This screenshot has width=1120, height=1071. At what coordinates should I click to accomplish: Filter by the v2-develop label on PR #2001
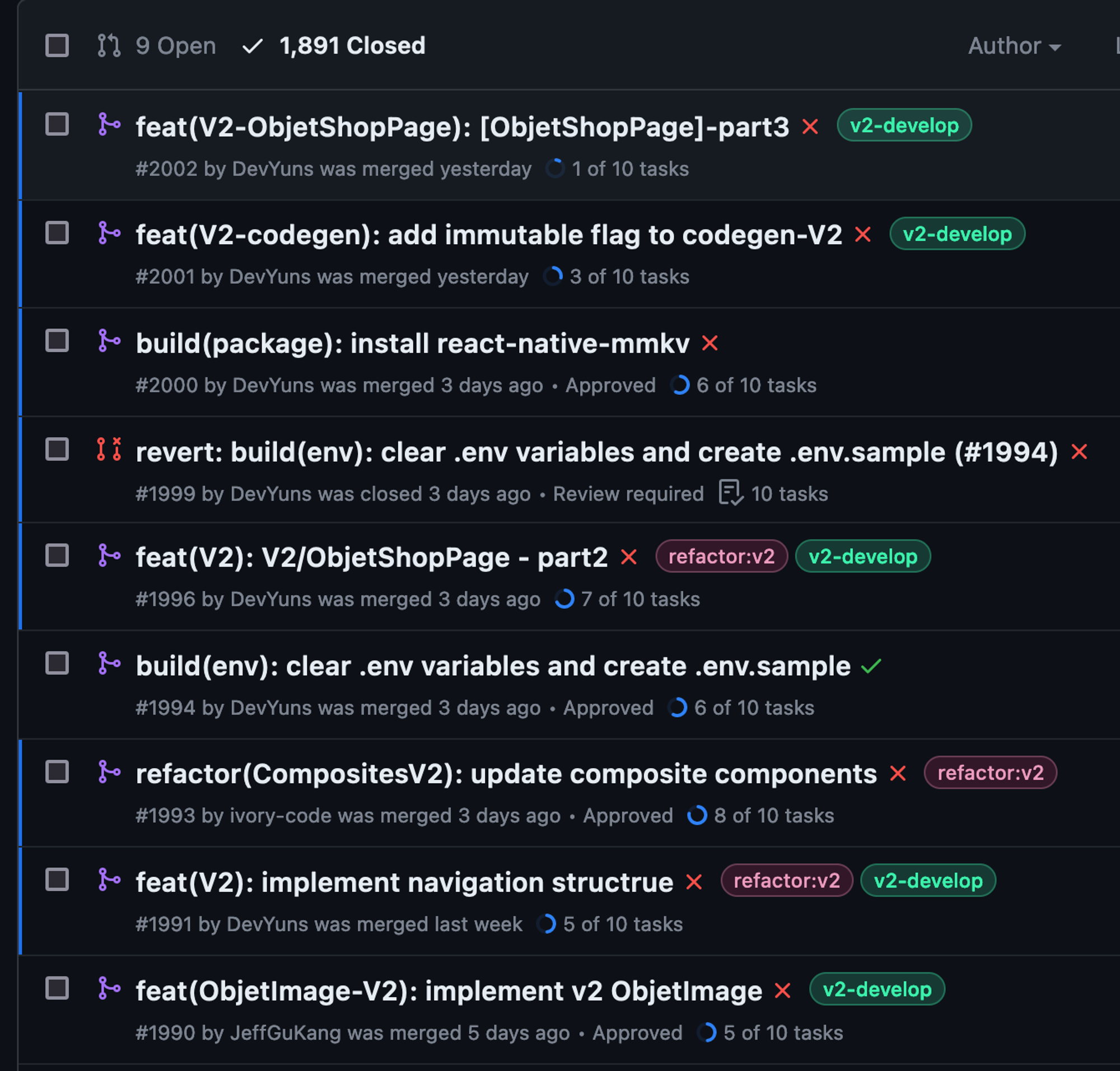[957, 234]
